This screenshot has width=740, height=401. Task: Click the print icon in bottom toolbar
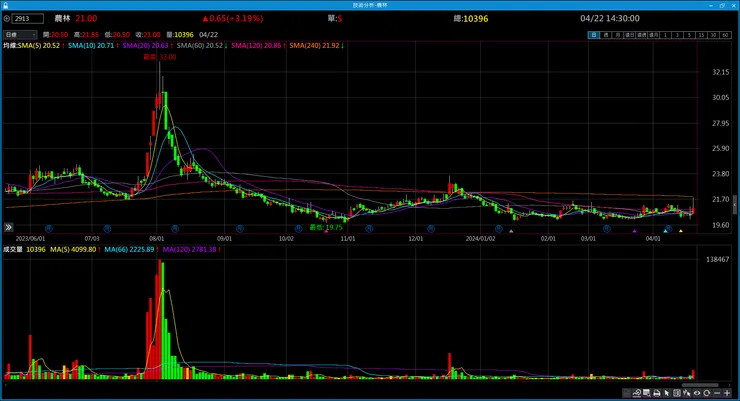click(x=656, y=393)
